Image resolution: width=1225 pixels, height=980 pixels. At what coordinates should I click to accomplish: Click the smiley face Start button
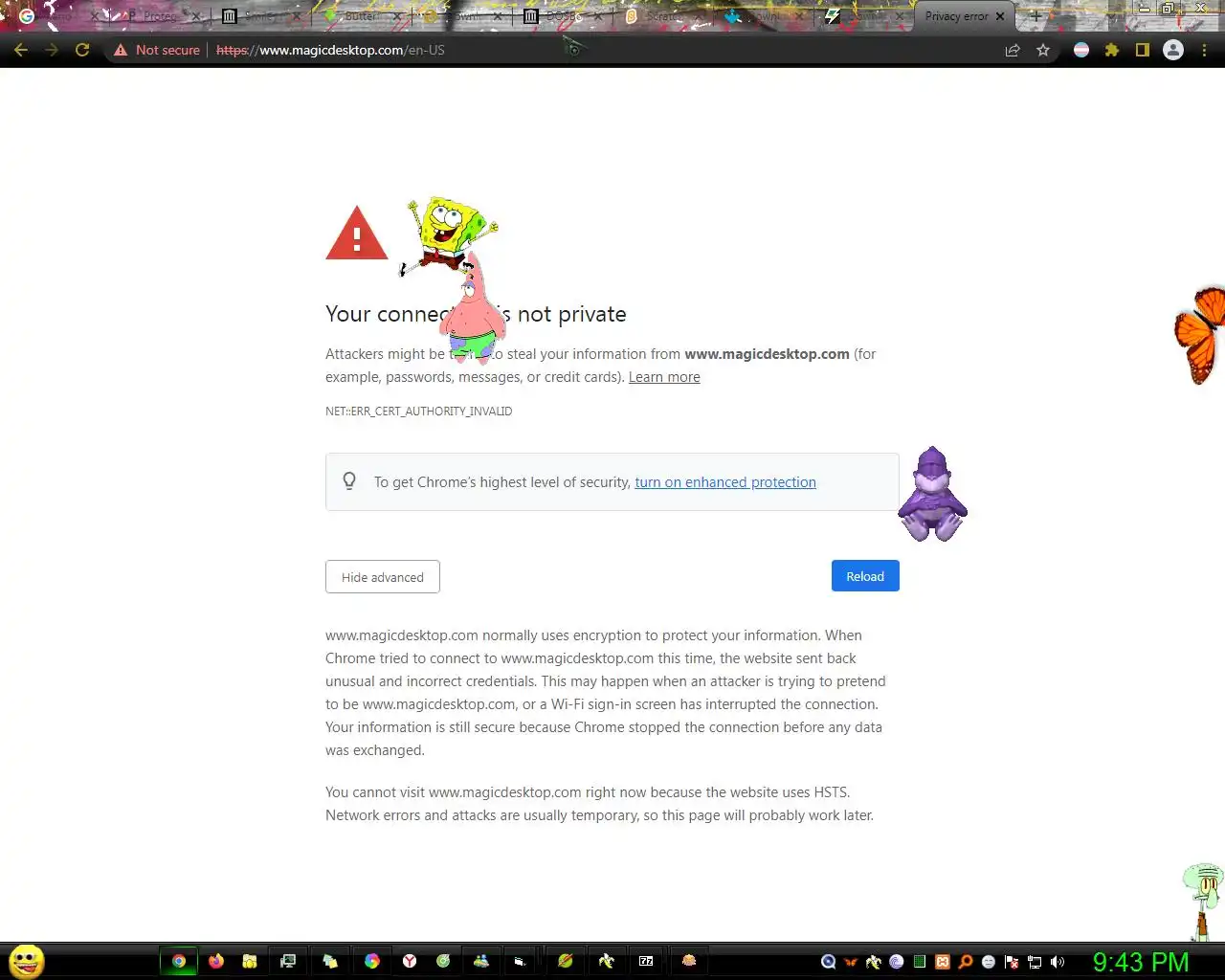27,961
